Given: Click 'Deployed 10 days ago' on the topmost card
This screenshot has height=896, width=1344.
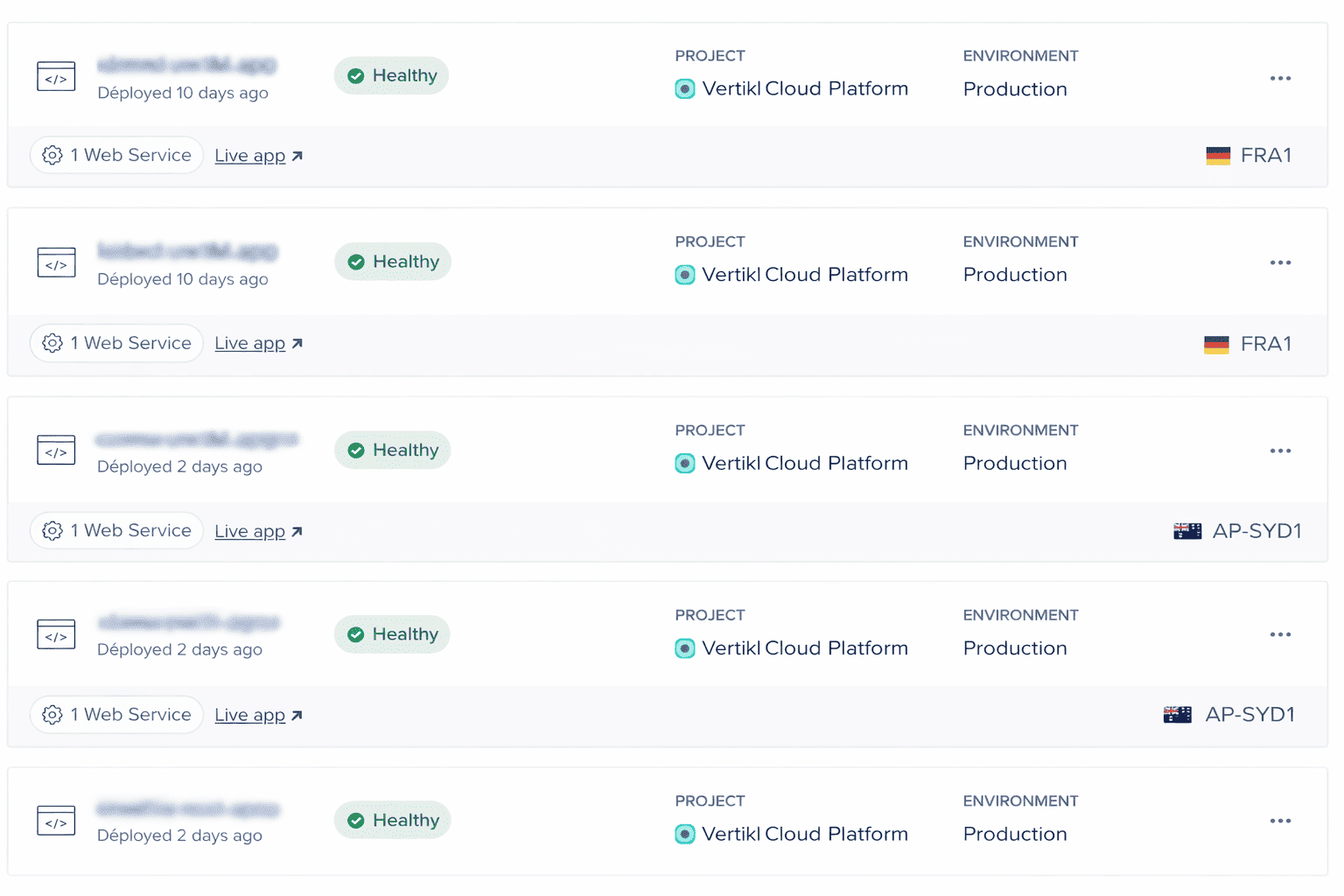Looking at the screenshot, I should click(183, 93).
